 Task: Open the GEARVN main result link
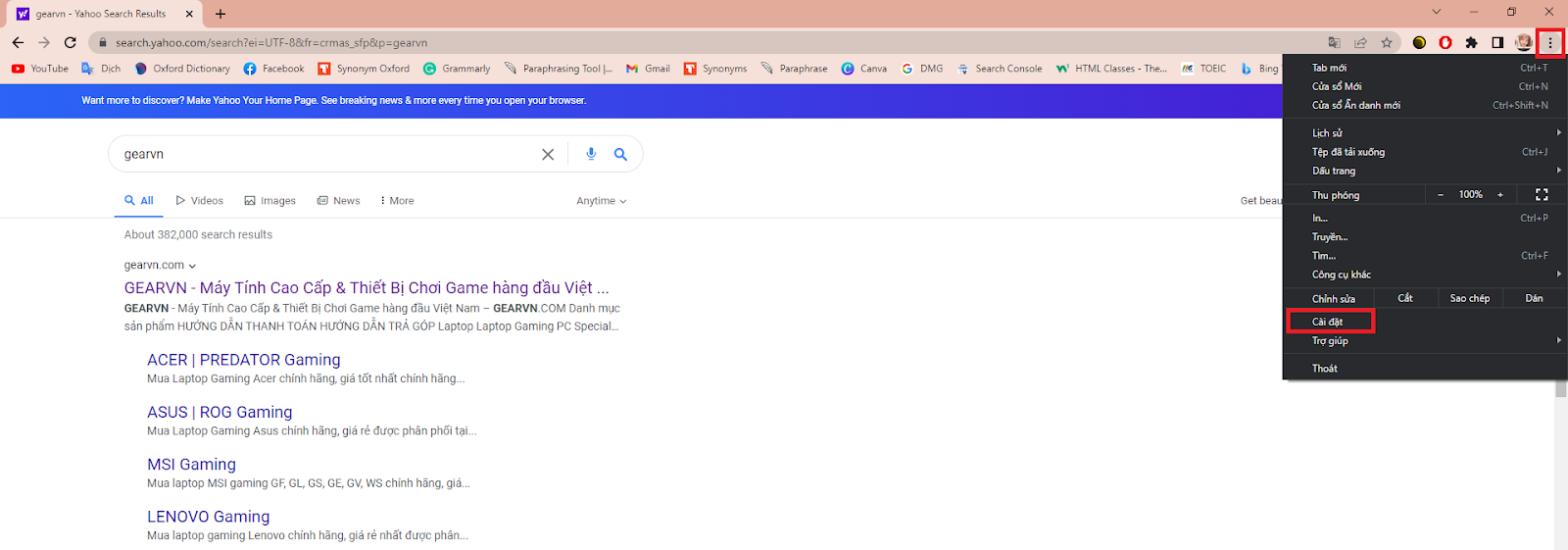[367, 288]
